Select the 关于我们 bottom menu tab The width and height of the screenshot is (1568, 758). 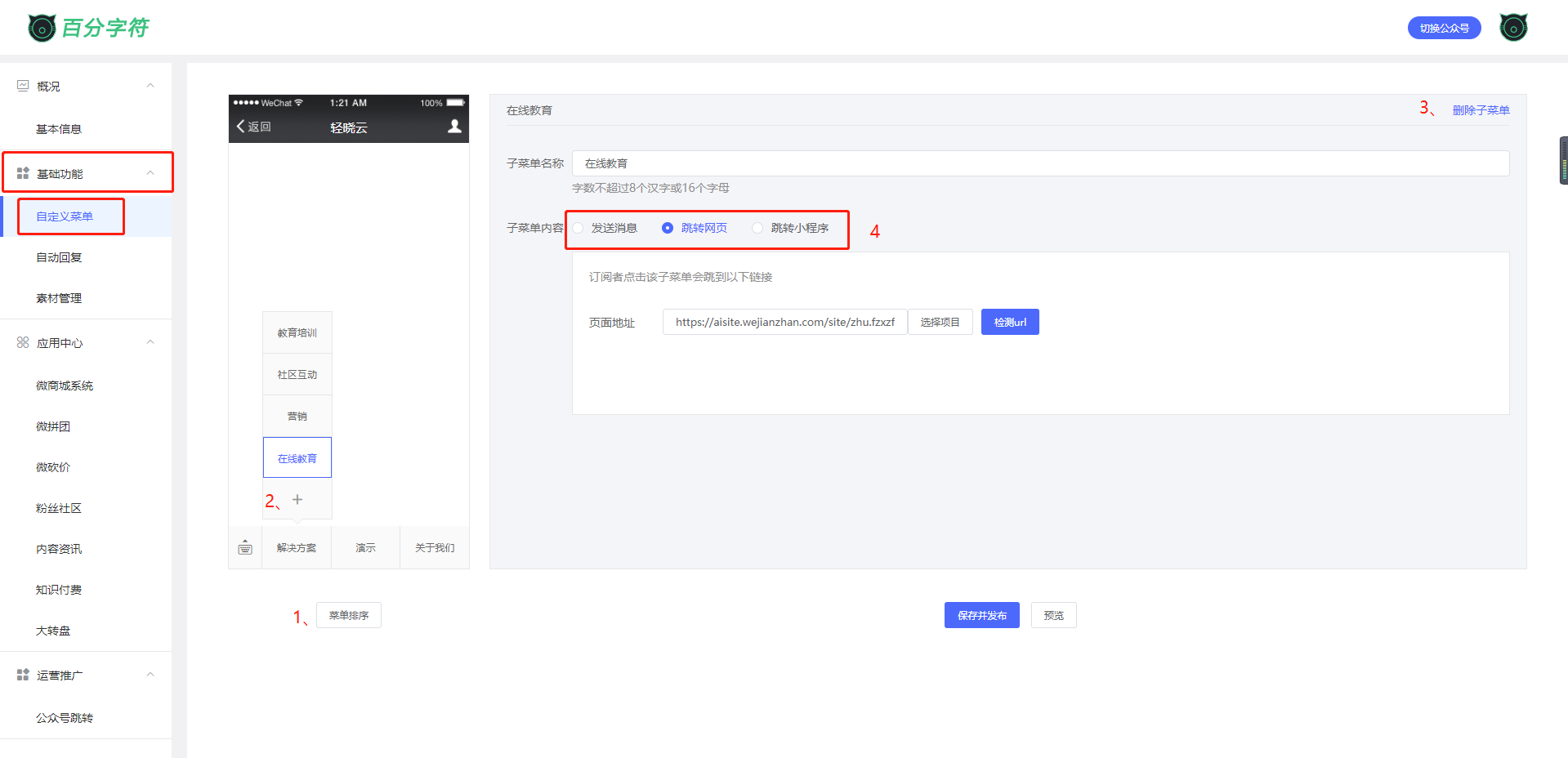point(435,547)
